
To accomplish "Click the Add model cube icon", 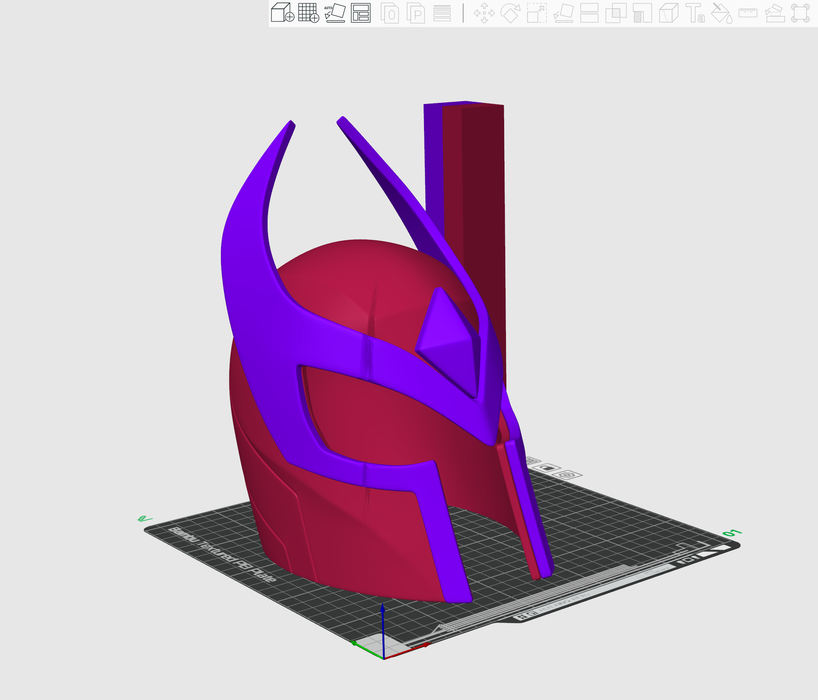I will tap(283, 13).
